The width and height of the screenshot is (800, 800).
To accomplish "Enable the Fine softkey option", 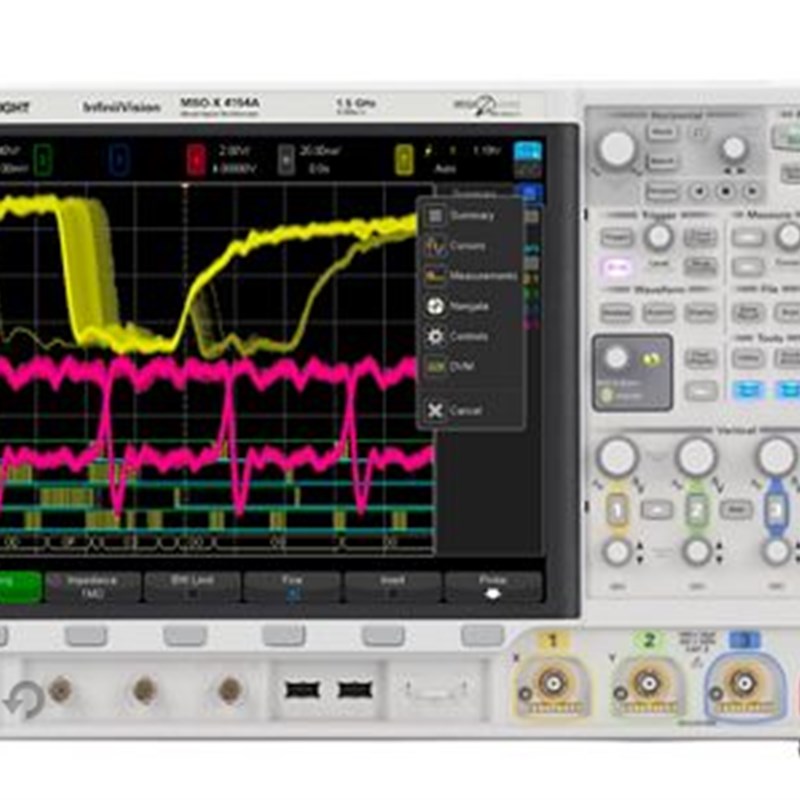I will coord(292,587).
